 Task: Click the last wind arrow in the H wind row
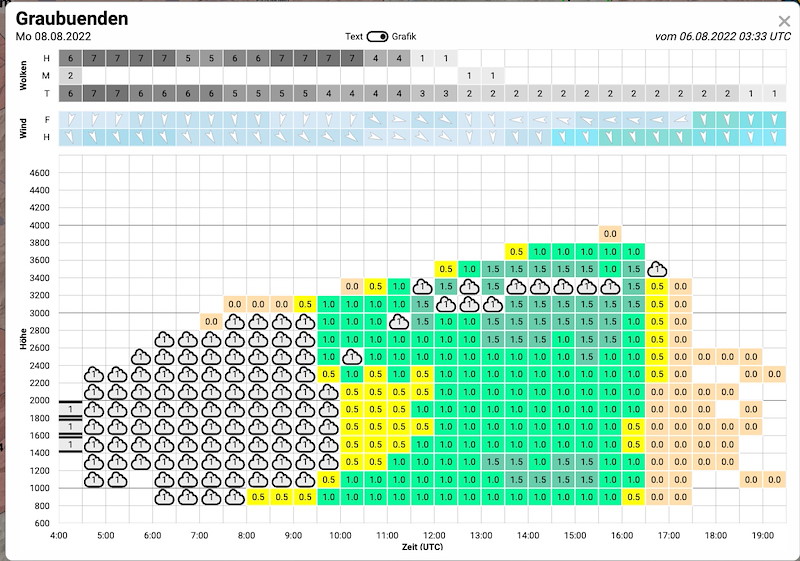click(775, 136)
